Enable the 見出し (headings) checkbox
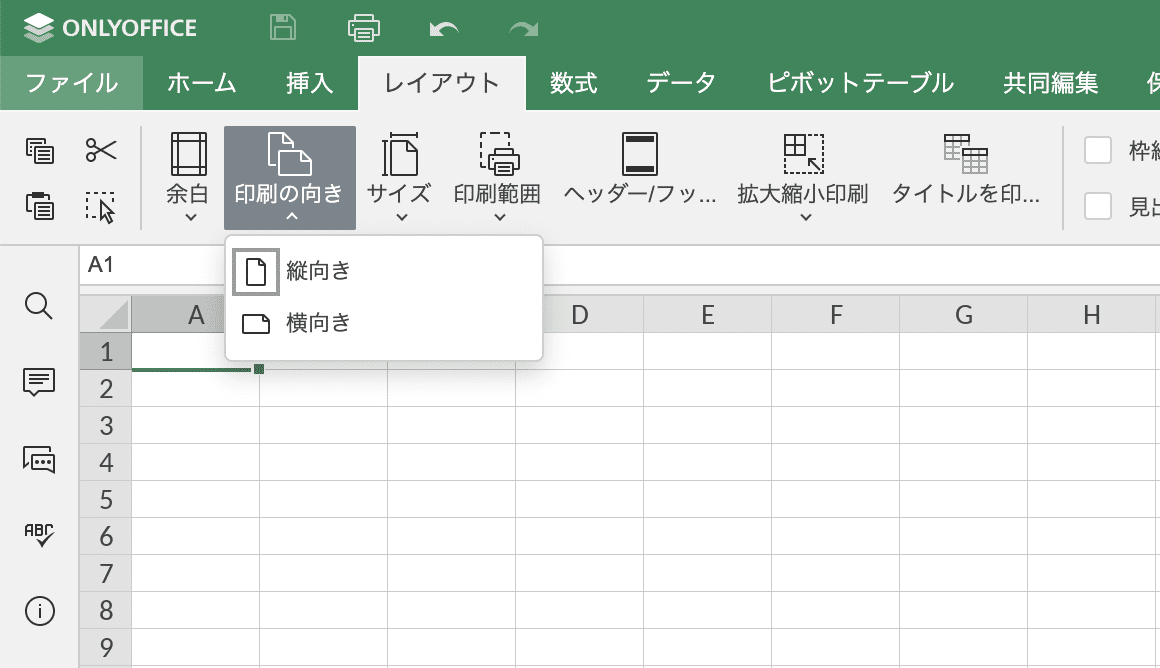Image resolution: width=1160 pixels, height=668 pixels. [x=1099, y=205]
